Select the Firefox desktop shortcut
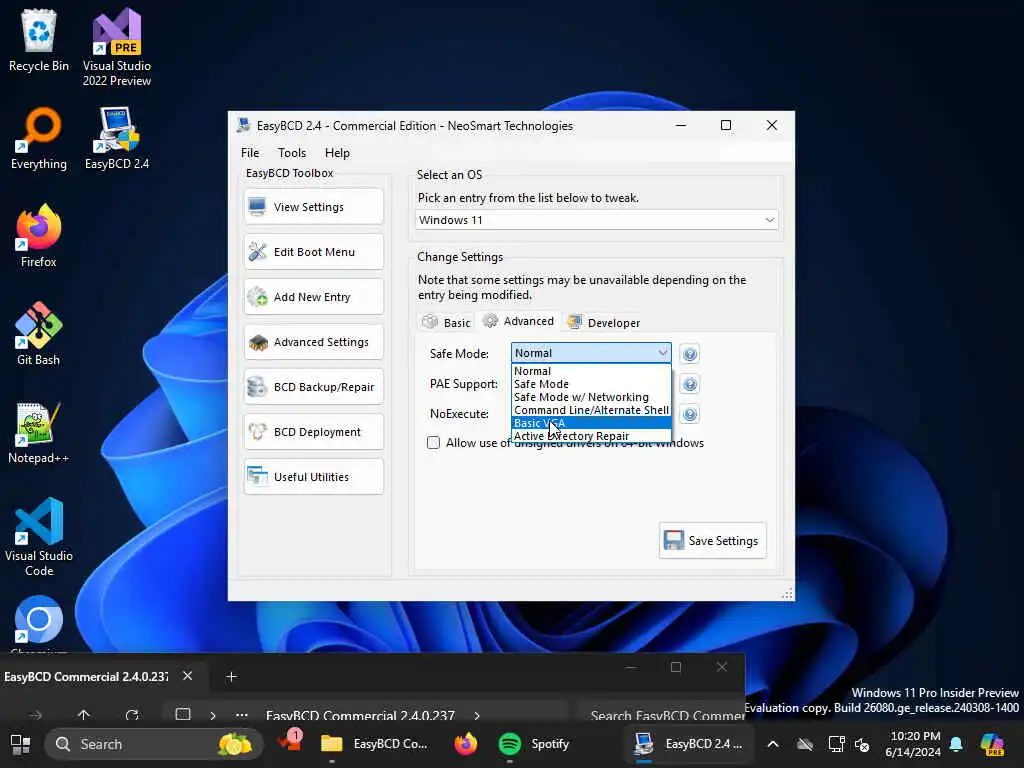 39,236
